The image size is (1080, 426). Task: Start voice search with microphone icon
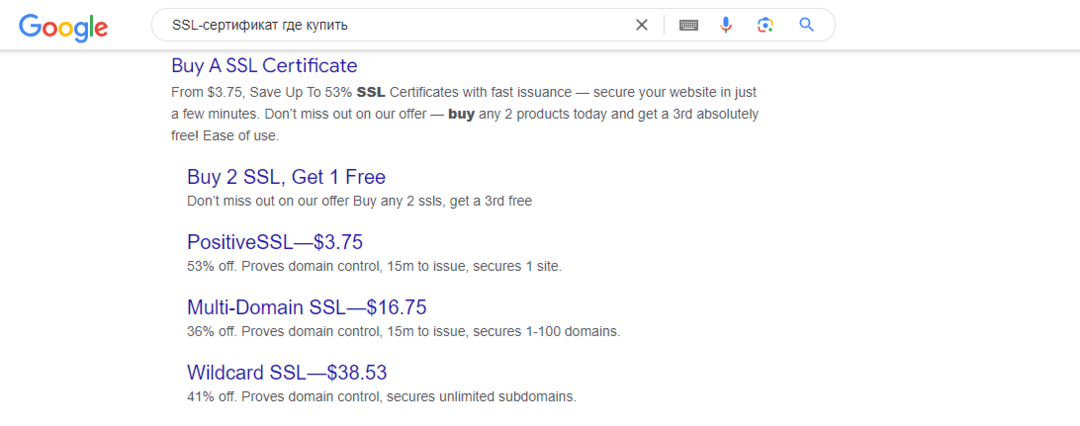(x=727, y=25)
